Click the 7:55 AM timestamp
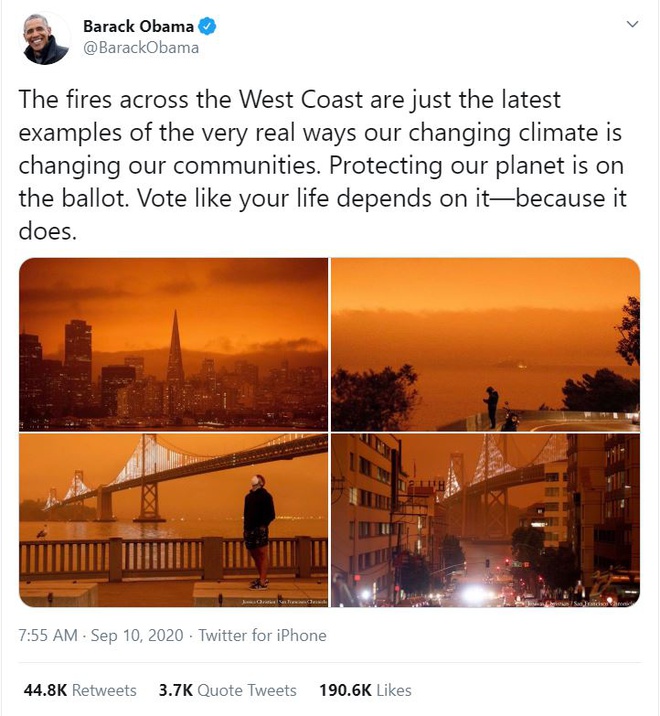The width and height of the screenshot is (660, 716). click(49, 635)
